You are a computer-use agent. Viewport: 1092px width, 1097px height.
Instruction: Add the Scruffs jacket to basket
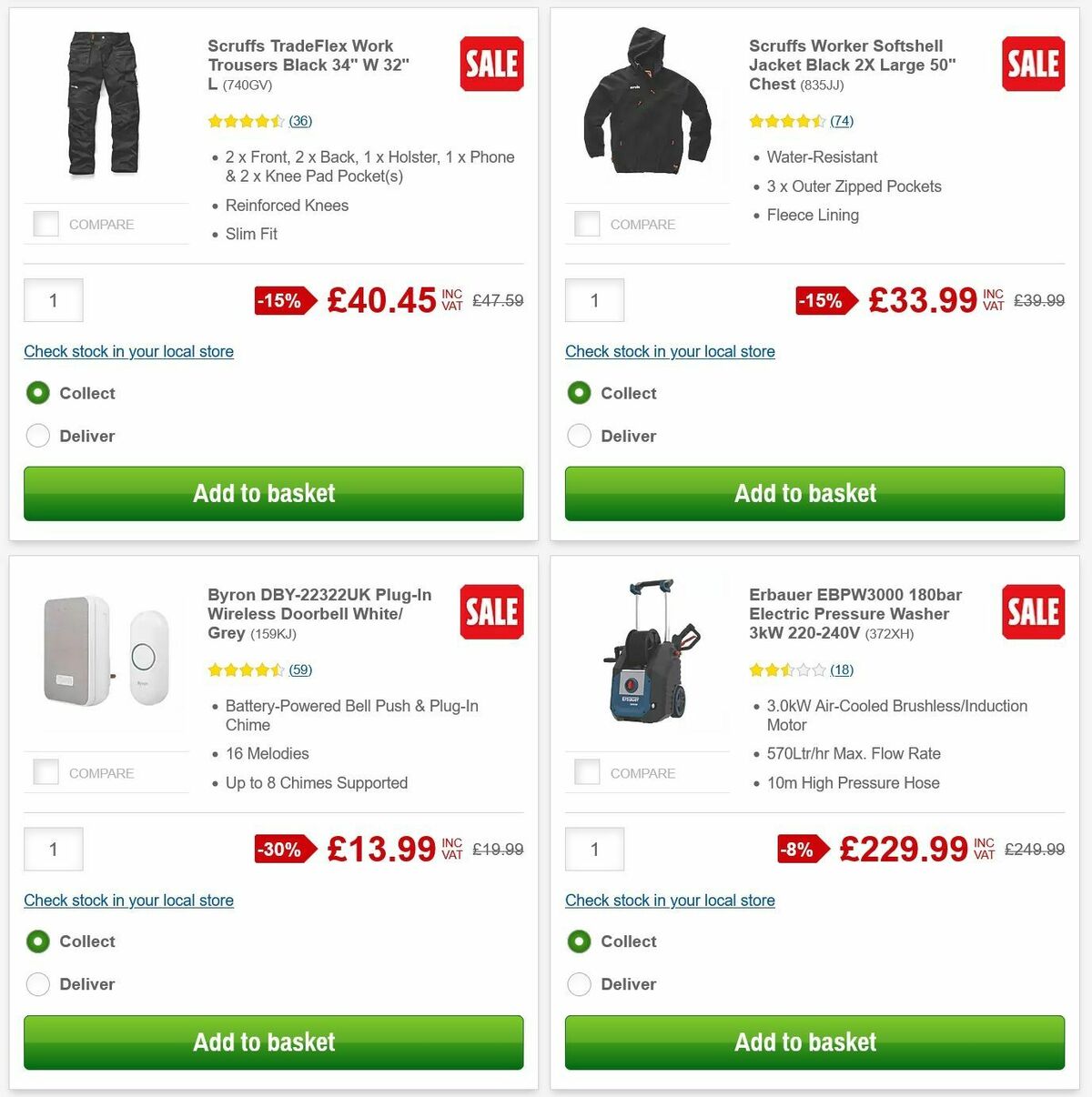[814, 493]
